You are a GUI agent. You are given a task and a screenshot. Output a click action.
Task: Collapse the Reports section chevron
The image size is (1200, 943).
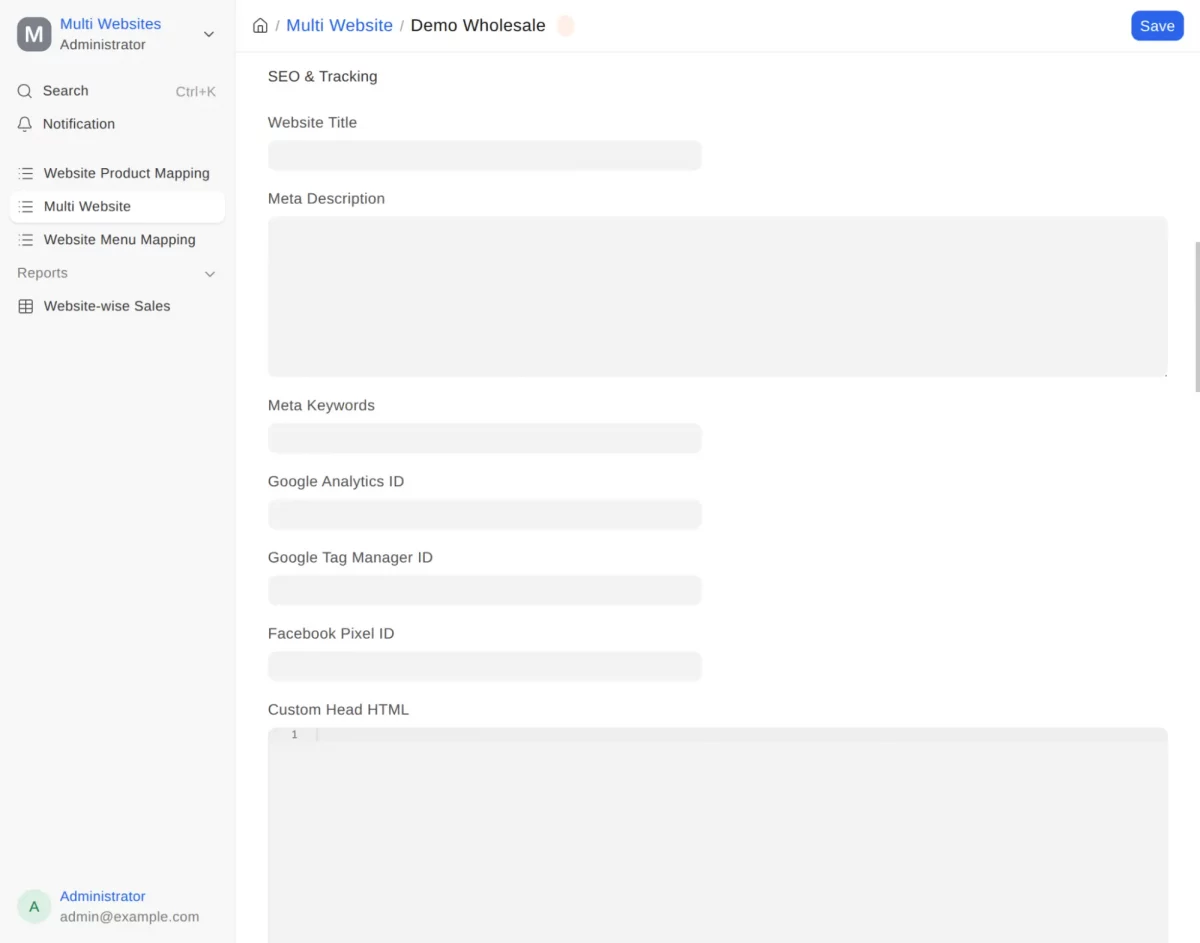point(210,273)
